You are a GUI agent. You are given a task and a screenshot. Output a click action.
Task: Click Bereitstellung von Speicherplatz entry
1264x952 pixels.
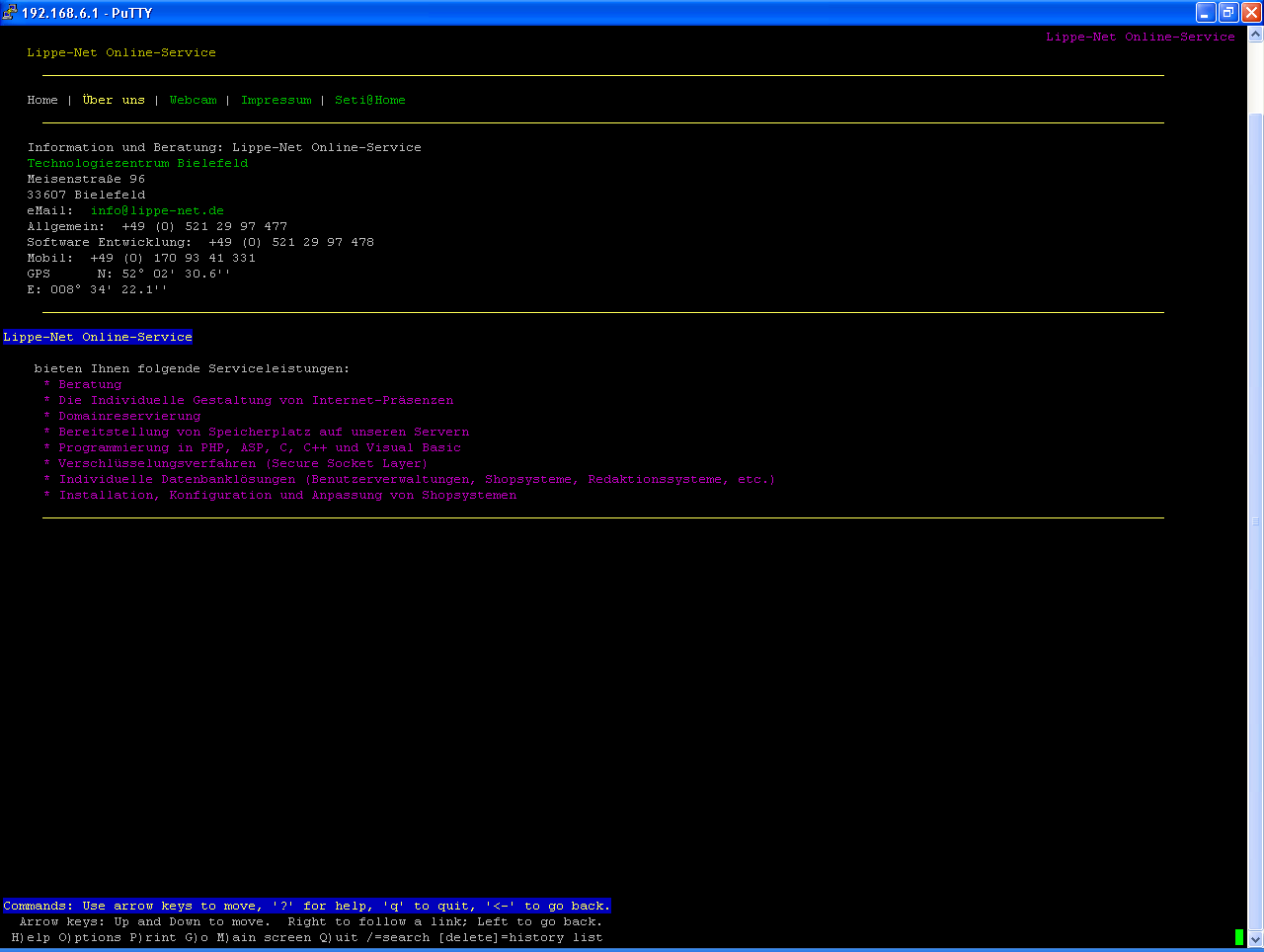[264, 432]
